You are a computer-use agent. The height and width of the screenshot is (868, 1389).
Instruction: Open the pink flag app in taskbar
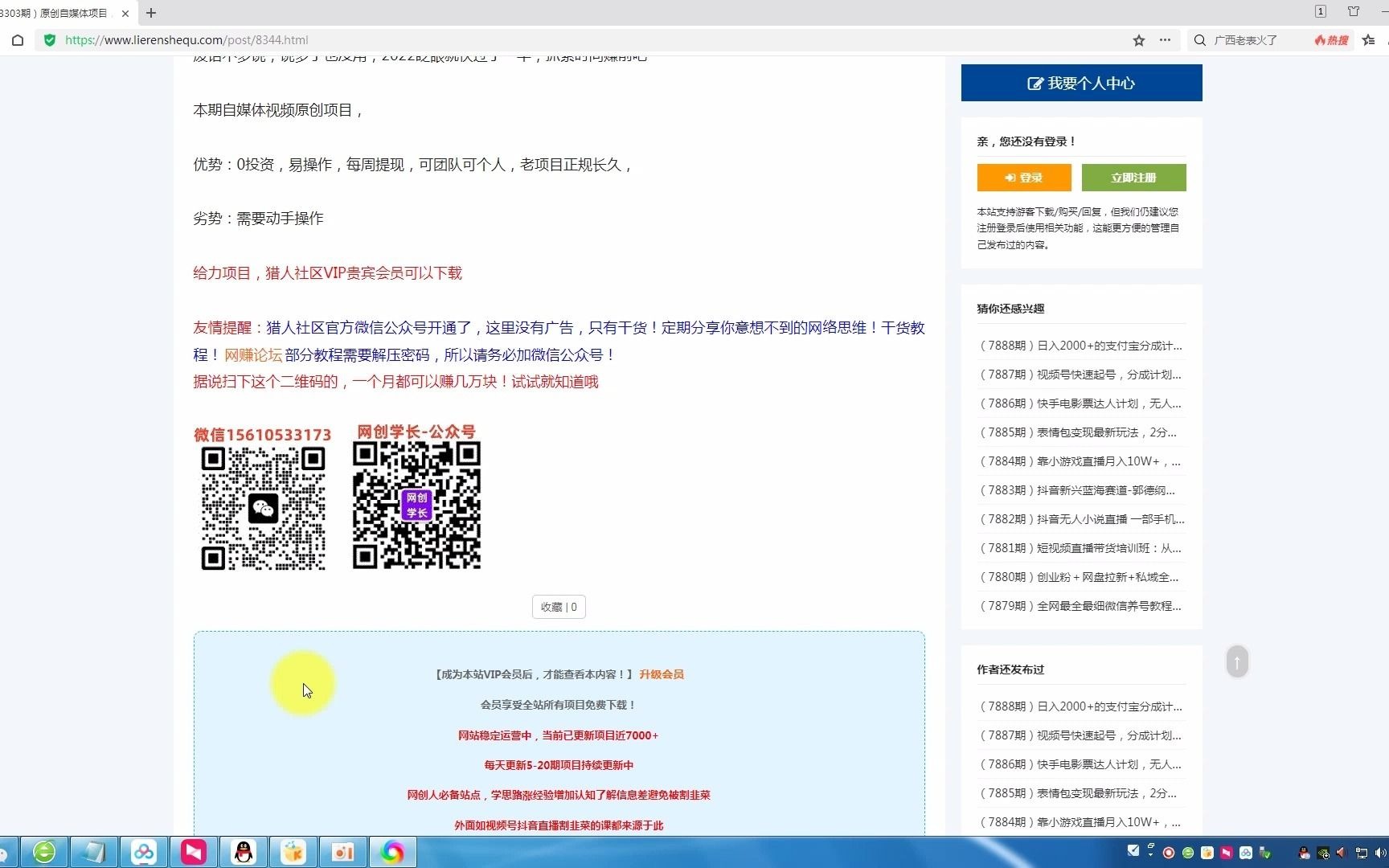[x=194, y=852]
